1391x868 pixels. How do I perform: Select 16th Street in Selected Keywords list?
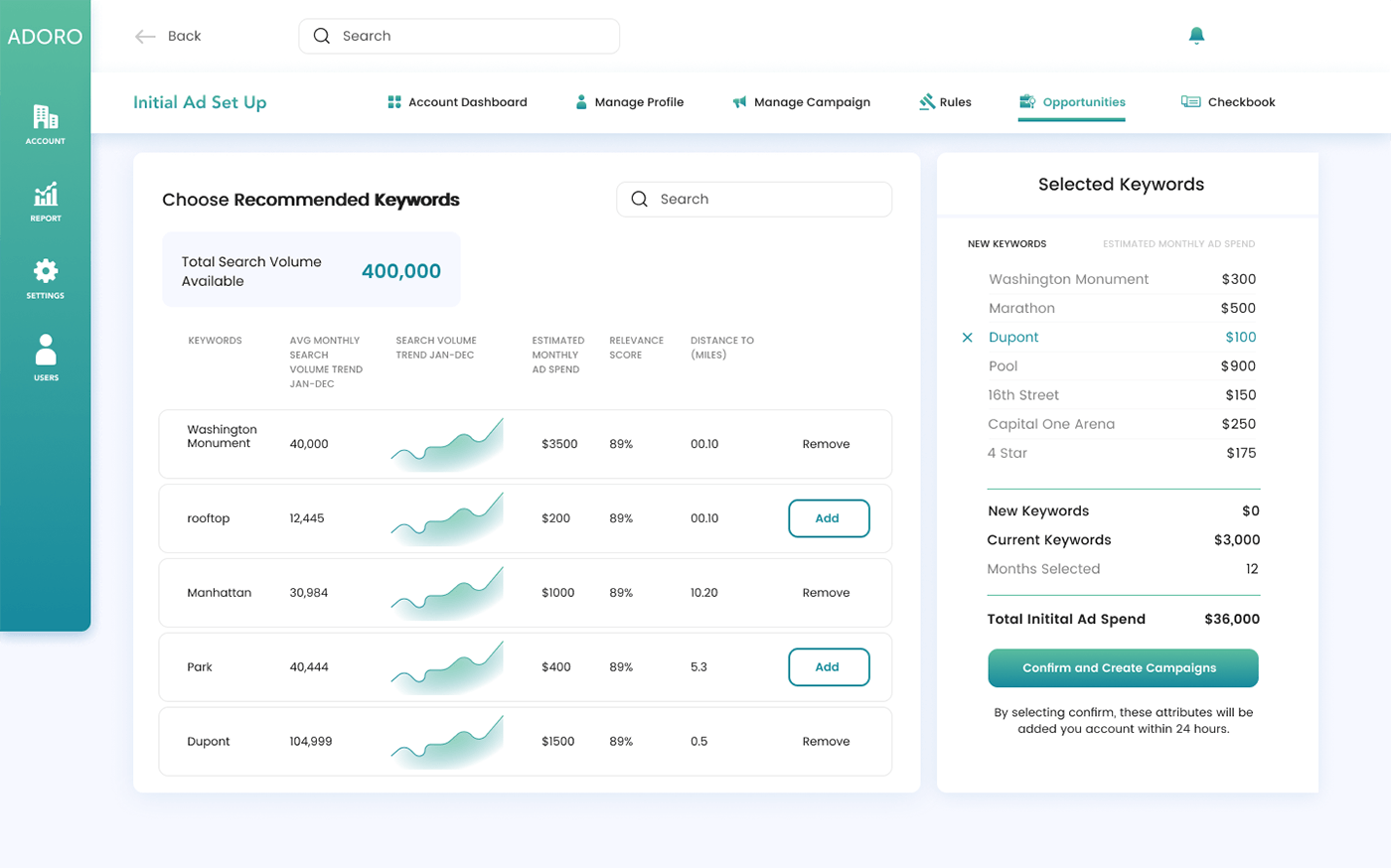1023,395
